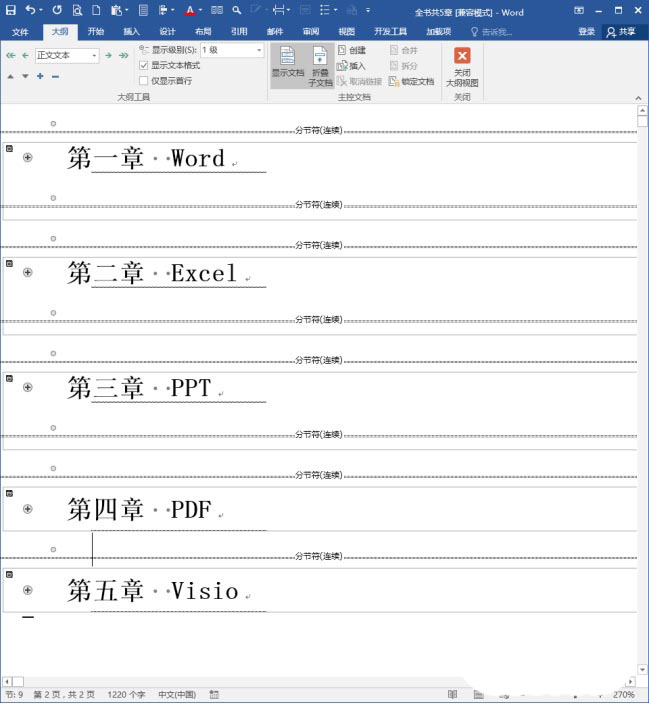
Task: Undo the last action
Action: point(30,10)
